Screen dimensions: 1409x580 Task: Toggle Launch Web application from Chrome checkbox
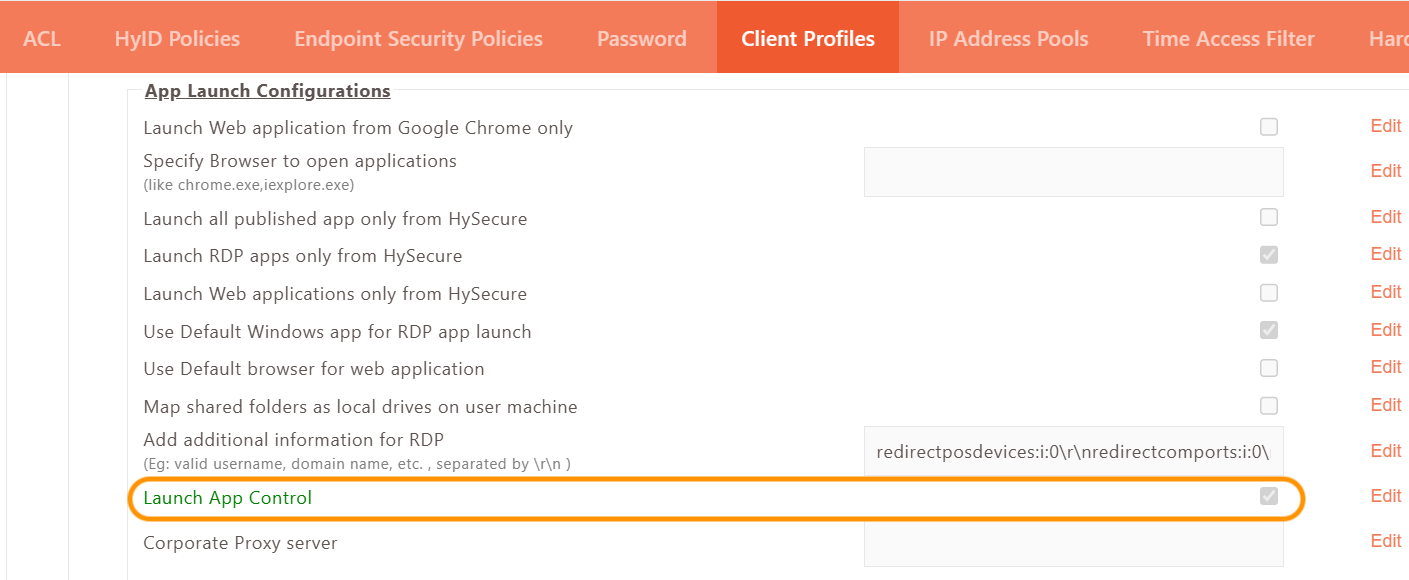tap(1269, 127)
